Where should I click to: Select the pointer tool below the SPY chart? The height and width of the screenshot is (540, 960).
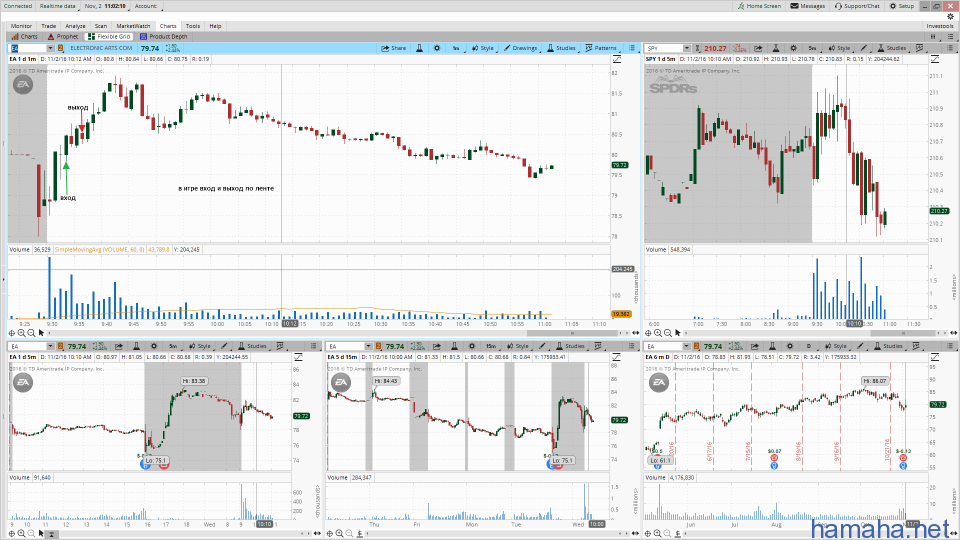coord(677,333)
